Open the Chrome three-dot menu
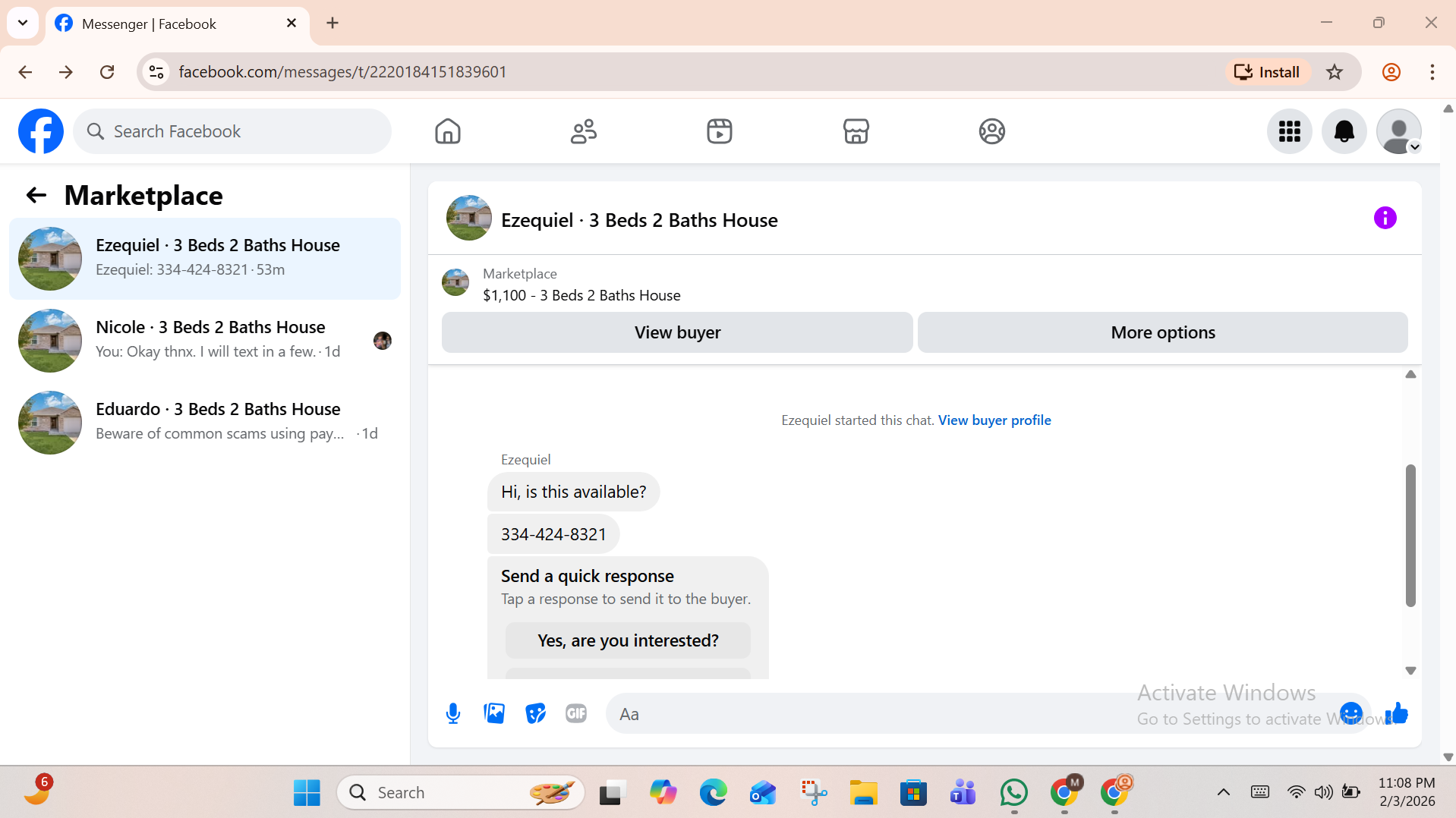Viewport: 1456px width, 818px height. click(1432, 72)
